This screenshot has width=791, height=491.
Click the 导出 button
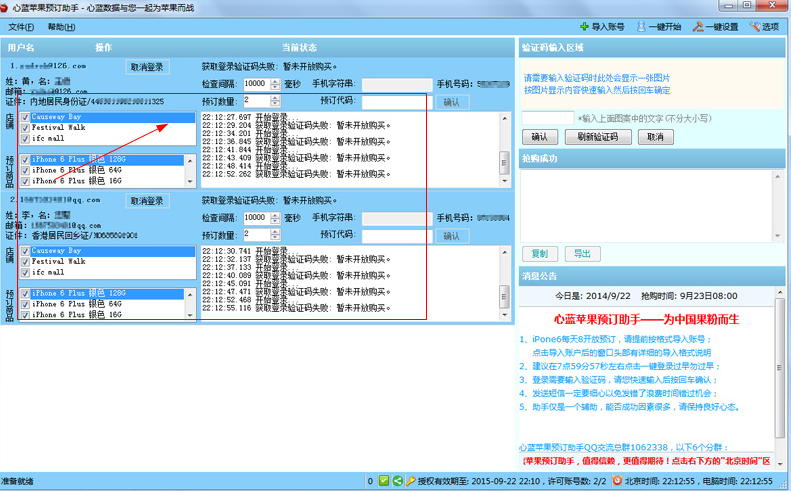click(x=583, y=254)
